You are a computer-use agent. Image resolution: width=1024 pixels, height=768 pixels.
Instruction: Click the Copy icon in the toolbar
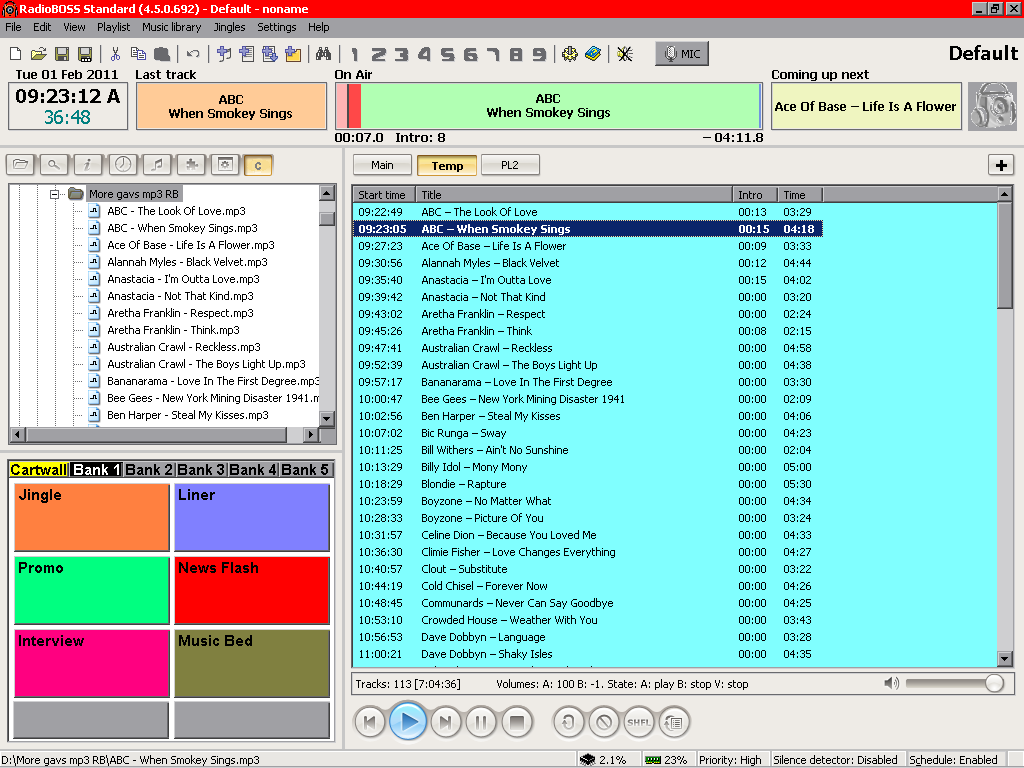[138, 54]
